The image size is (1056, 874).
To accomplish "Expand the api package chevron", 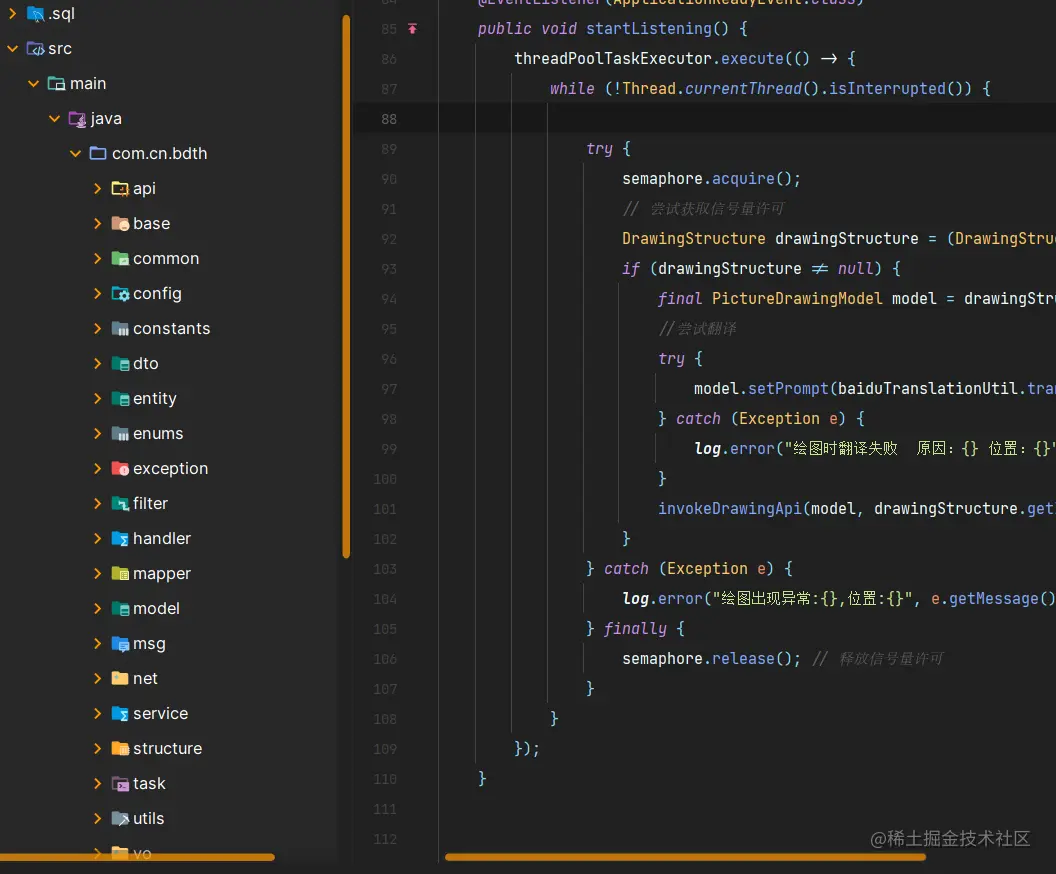I will (97, 189).
